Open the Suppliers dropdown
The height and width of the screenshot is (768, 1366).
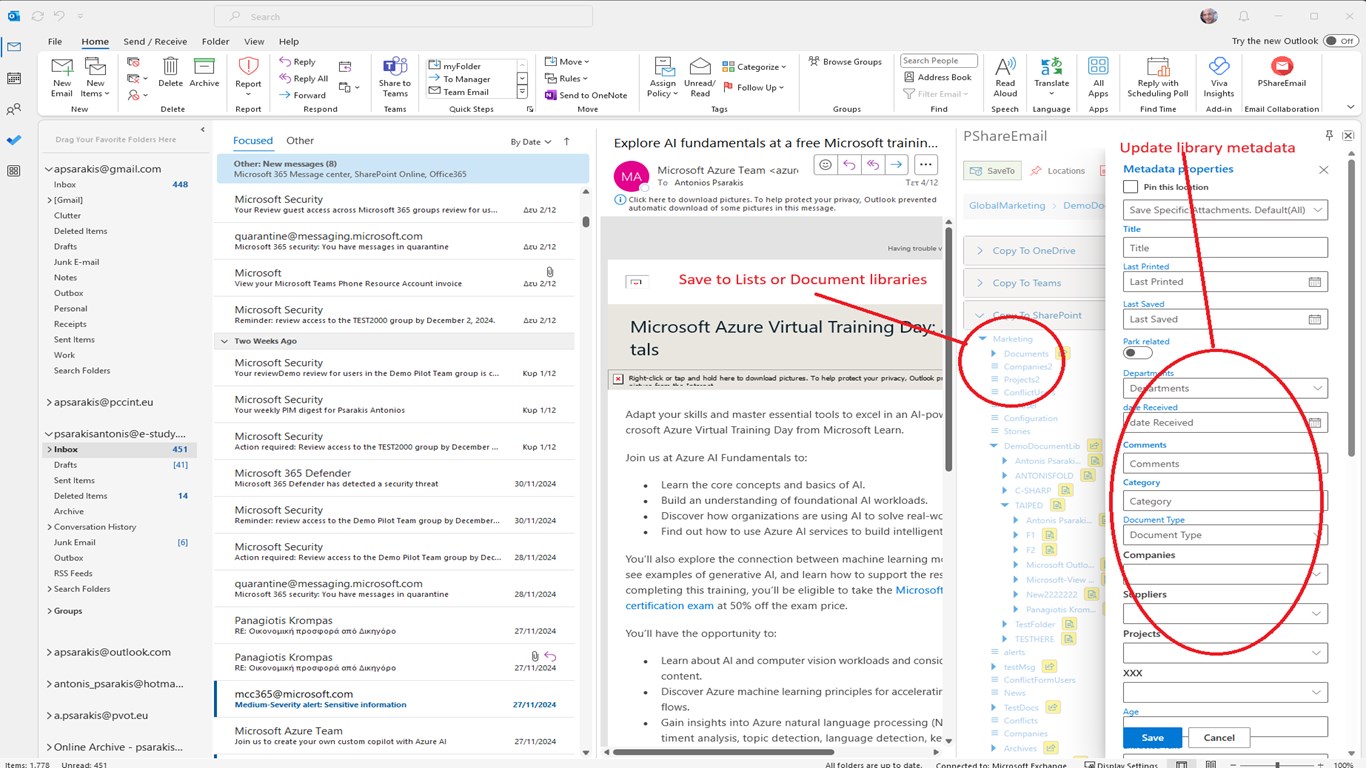coord(1225,613)
